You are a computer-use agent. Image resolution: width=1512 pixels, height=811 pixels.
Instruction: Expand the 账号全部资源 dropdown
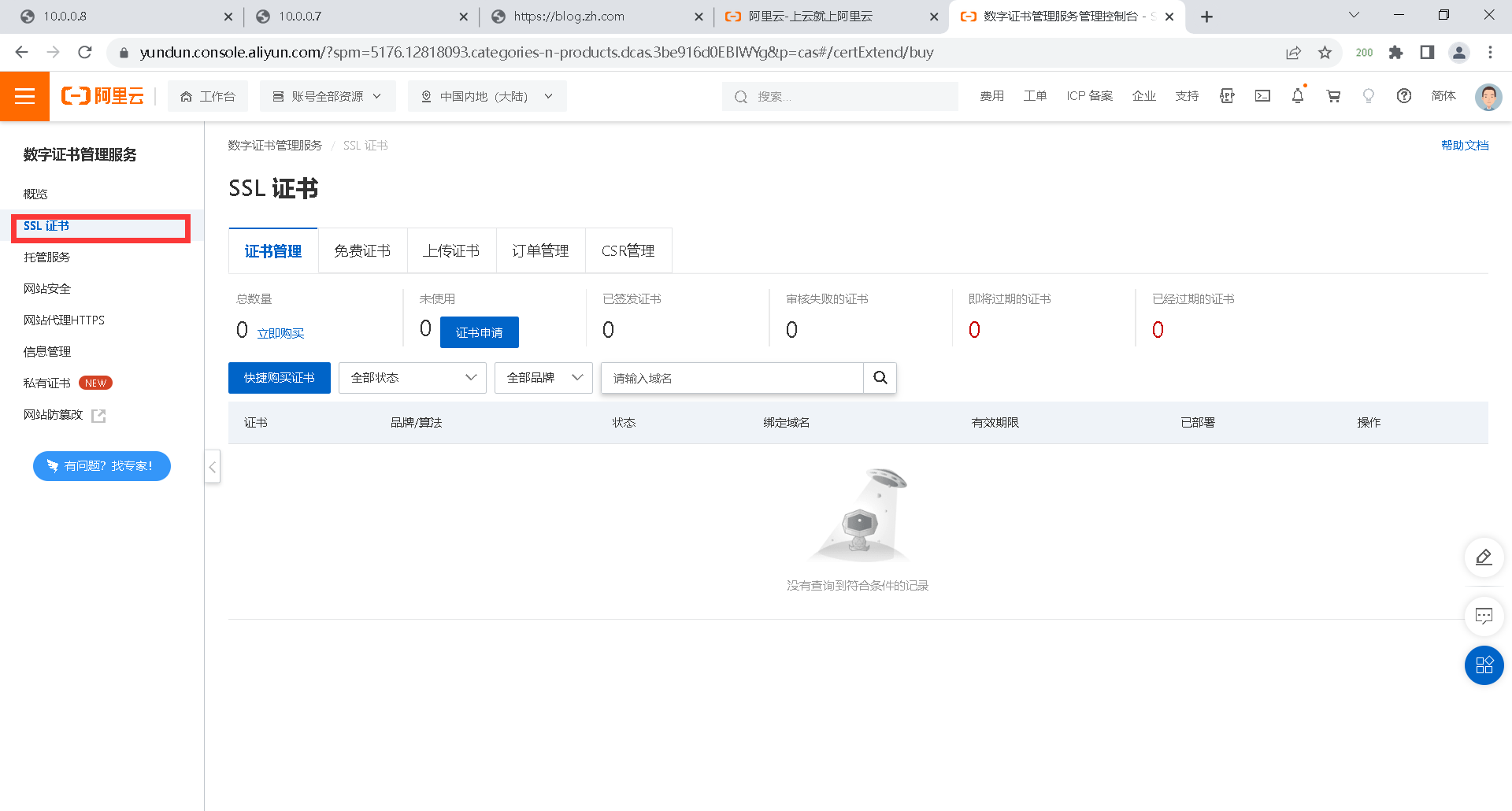click(328, 96)
